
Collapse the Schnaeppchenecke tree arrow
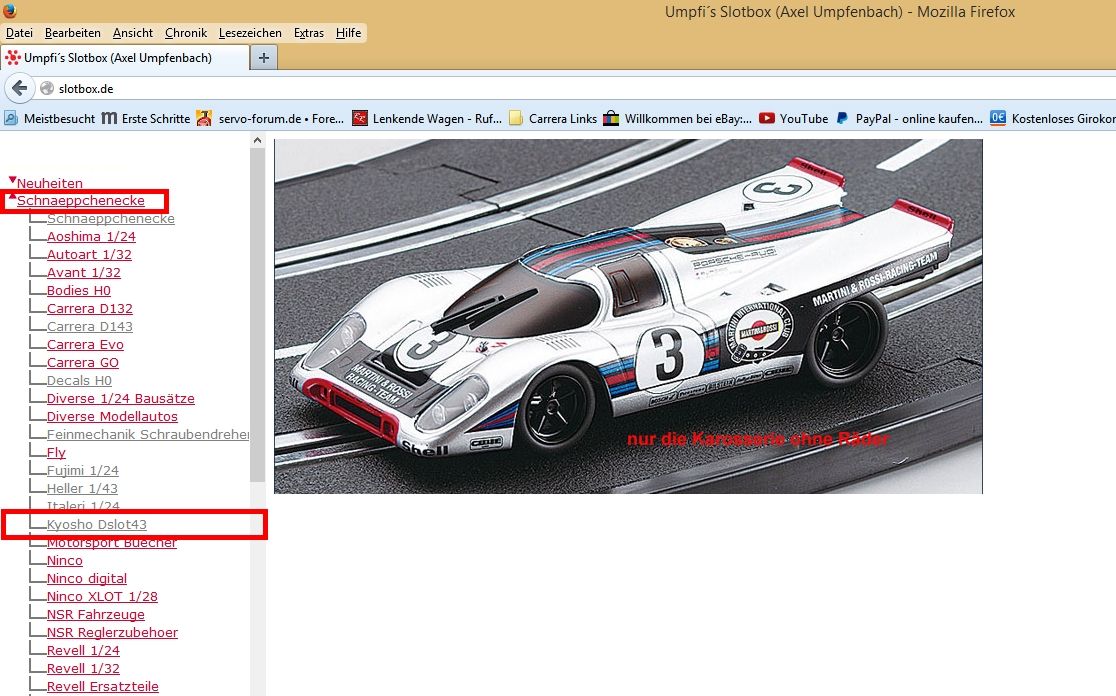(12, 198)
